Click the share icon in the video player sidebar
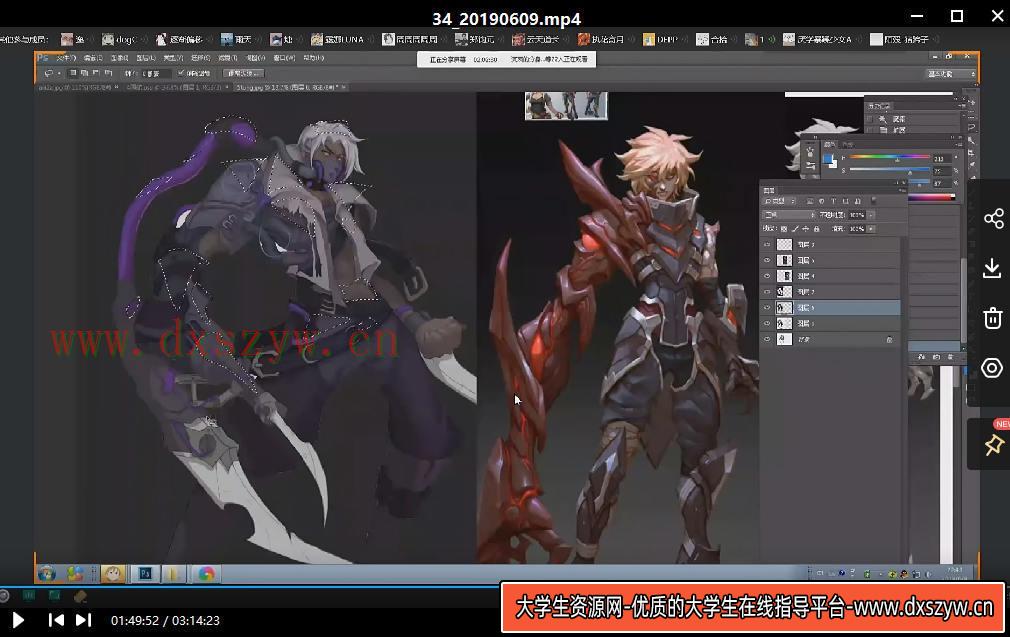1010x637 pixels. coord(993,218)
